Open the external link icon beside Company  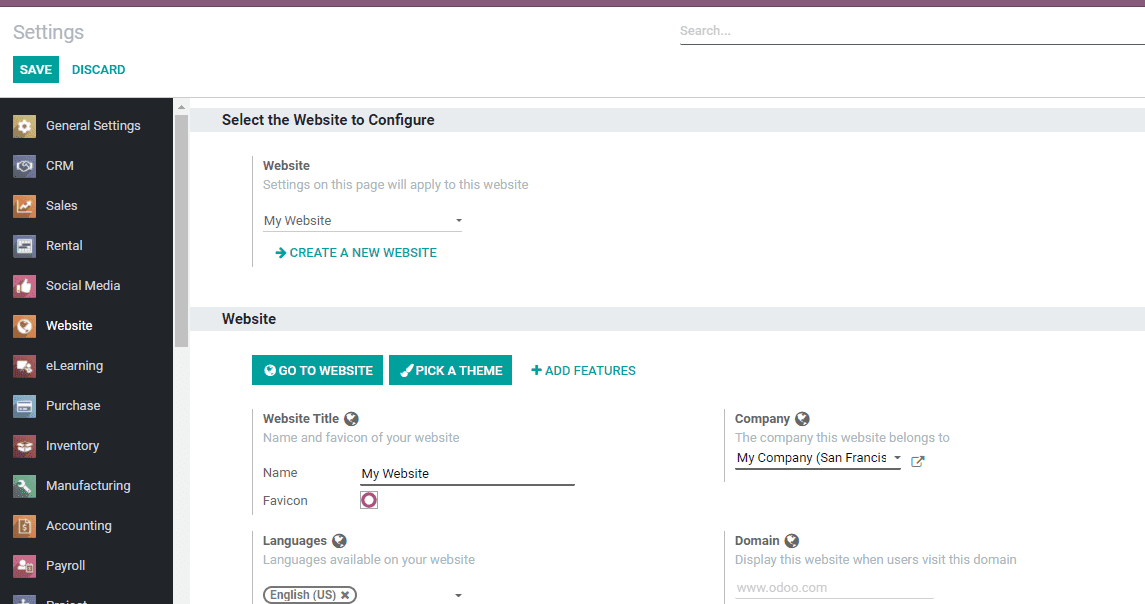918,461
